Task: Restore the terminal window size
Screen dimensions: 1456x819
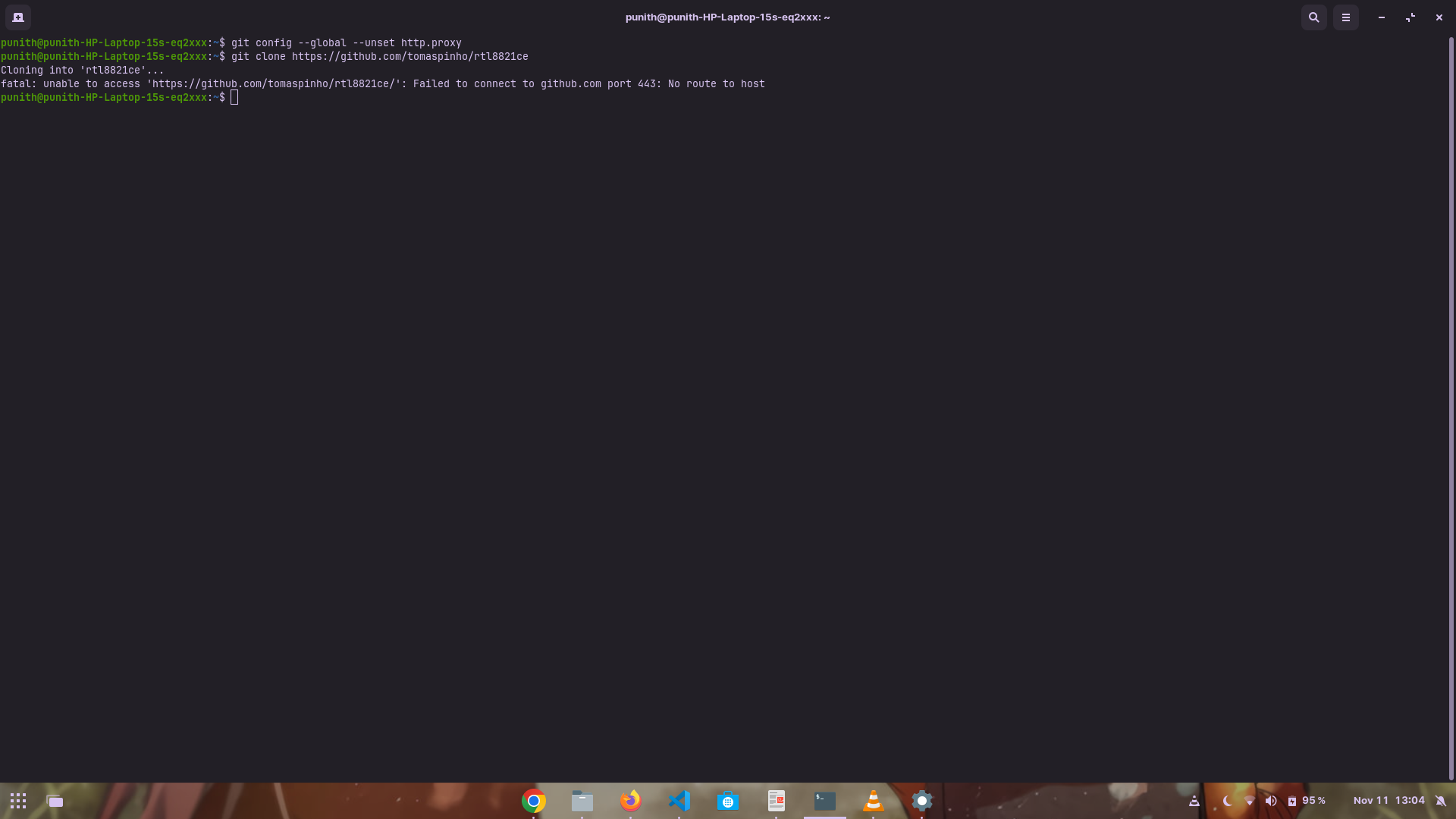Action: click(1410, 17)
